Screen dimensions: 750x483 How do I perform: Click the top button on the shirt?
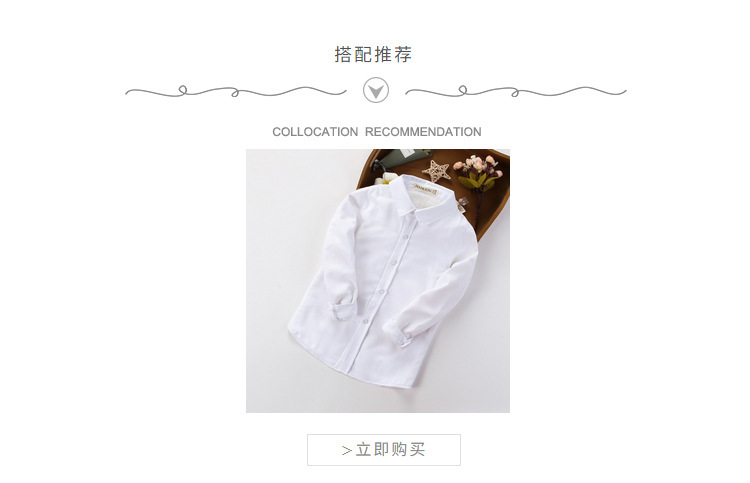405,237
